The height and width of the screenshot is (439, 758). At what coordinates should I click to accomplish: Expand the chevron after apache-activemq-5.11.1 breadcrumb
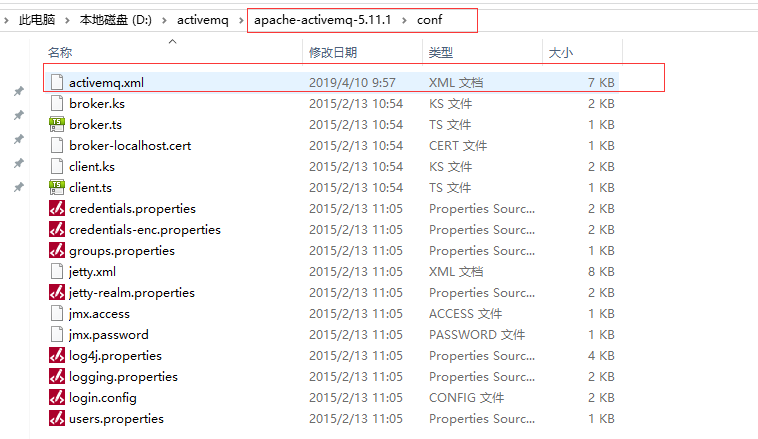[404, 20]
